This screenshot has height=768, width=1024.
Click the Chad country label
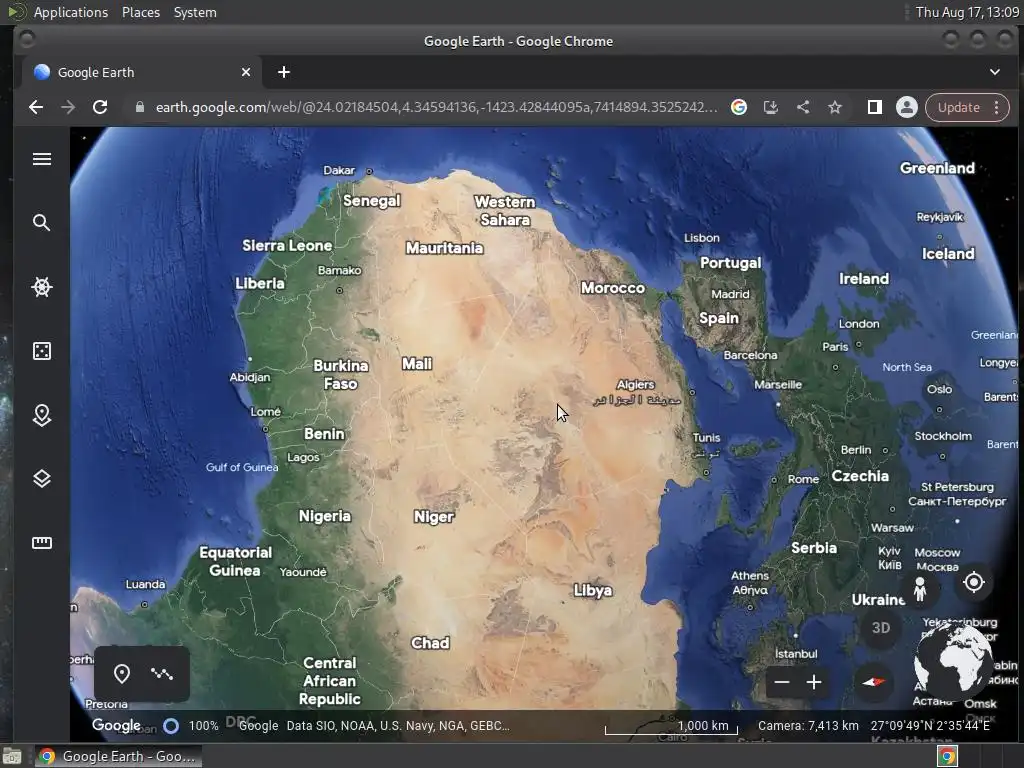430,643
